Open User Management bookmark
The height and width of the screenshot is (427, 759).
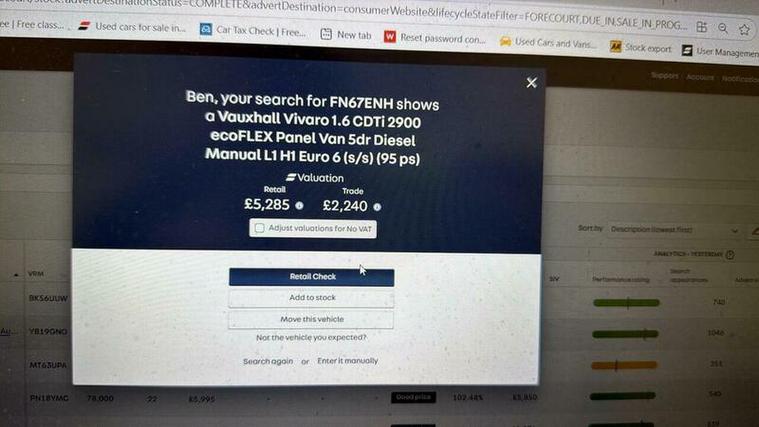coord(720,51)
